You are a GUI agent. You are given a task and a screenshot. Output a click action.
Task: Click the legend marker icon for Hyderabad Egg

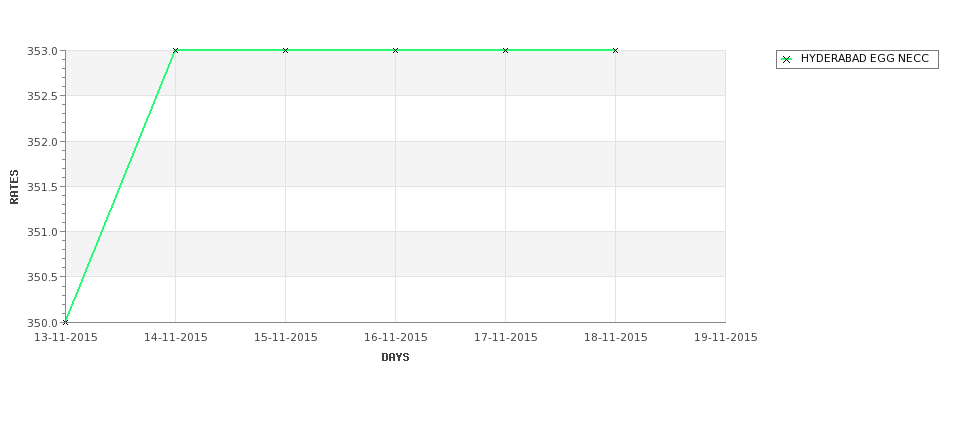tap(787, 60)
